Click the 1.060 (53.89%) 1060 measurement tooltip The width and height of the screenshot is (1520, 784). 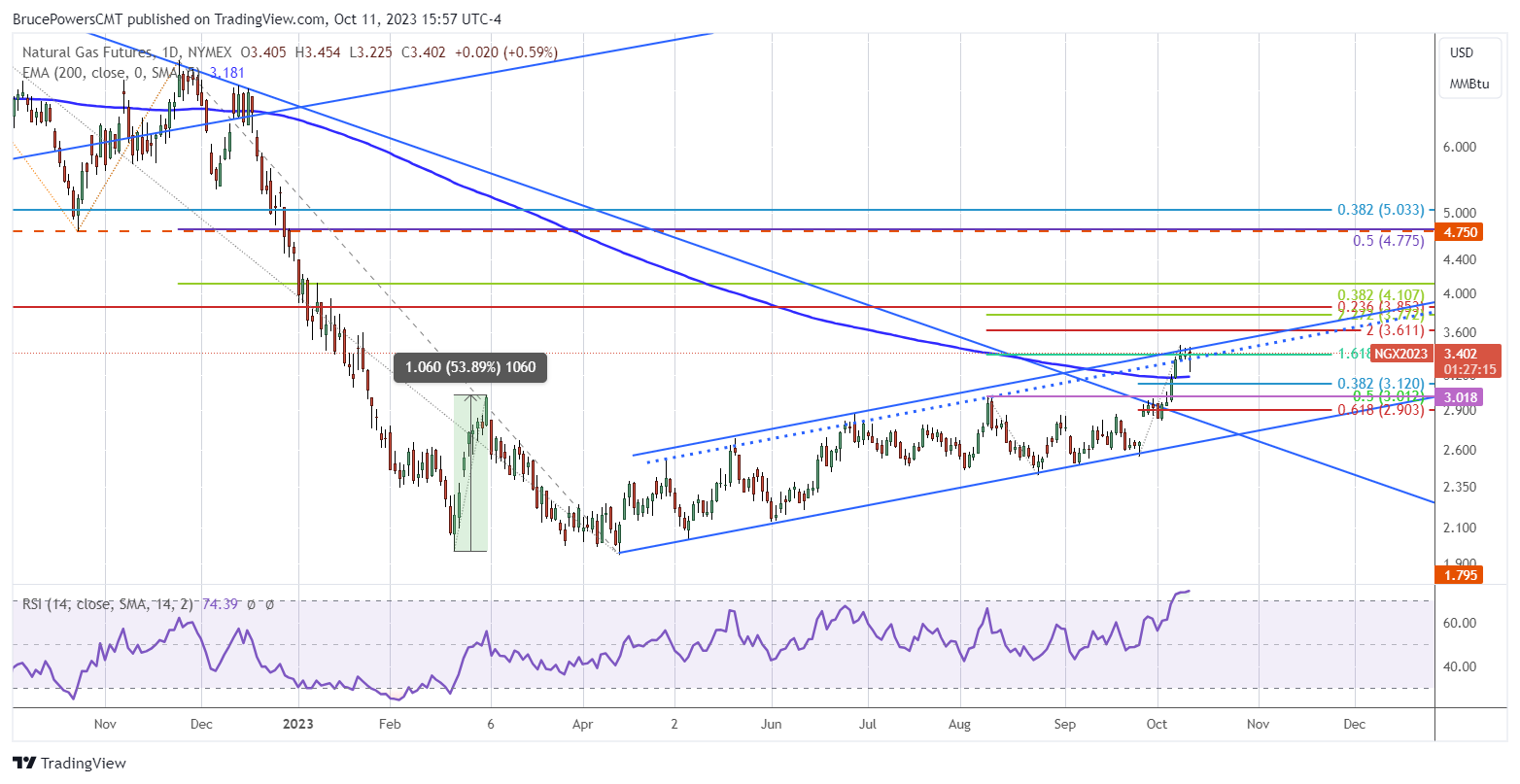point(470,368)
